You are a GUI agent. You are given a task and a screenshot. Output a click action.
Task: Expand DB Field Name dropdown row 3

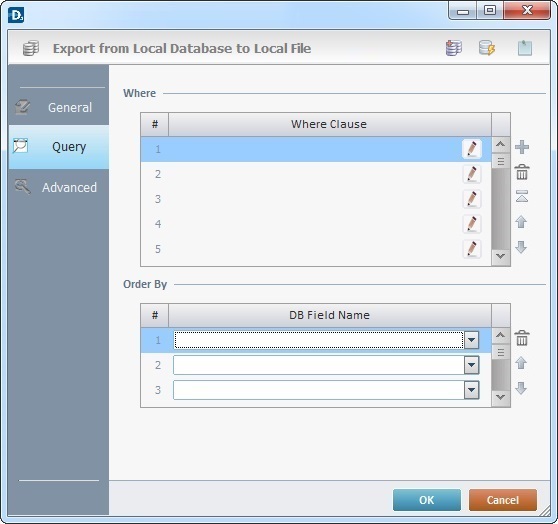tap(472, 390)
